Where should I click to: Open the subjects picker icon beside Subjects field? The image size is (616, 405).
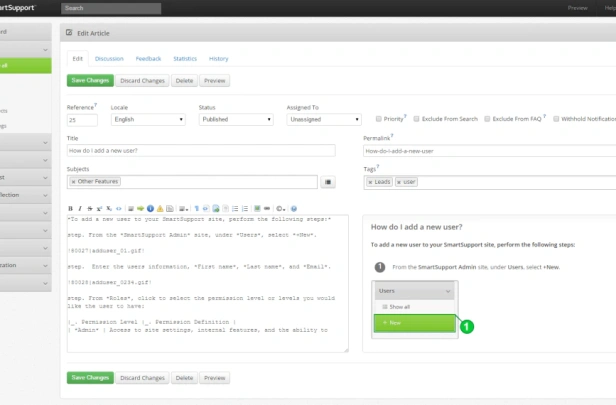click(328, 182)
